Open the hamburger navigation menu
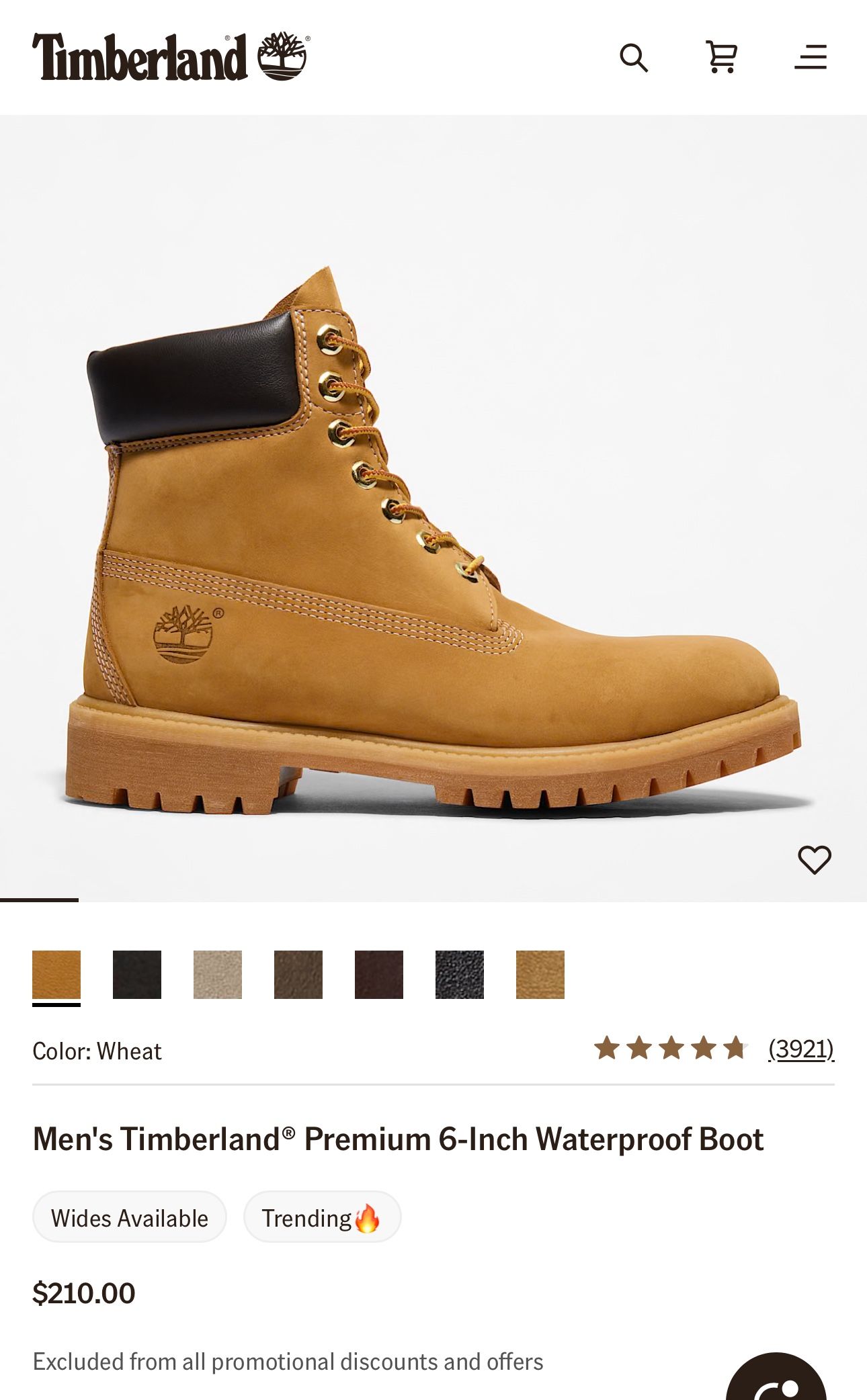 point(811,57)
